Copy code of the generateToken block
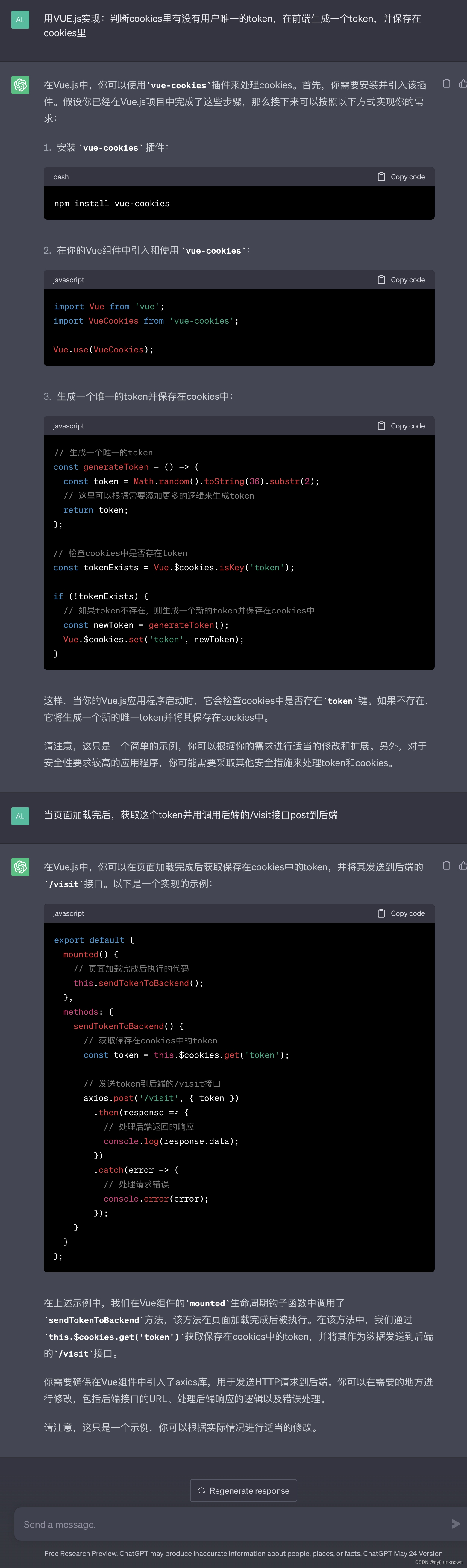 401,425
